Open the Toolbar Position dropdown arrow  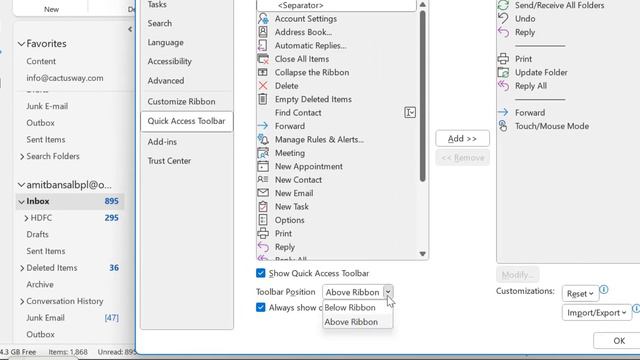tap(388, 292)
